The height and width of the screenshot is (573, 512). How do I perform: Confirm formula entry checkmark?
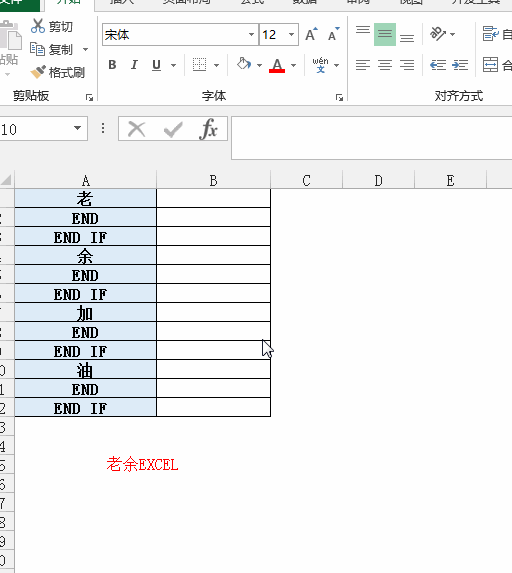173,129
